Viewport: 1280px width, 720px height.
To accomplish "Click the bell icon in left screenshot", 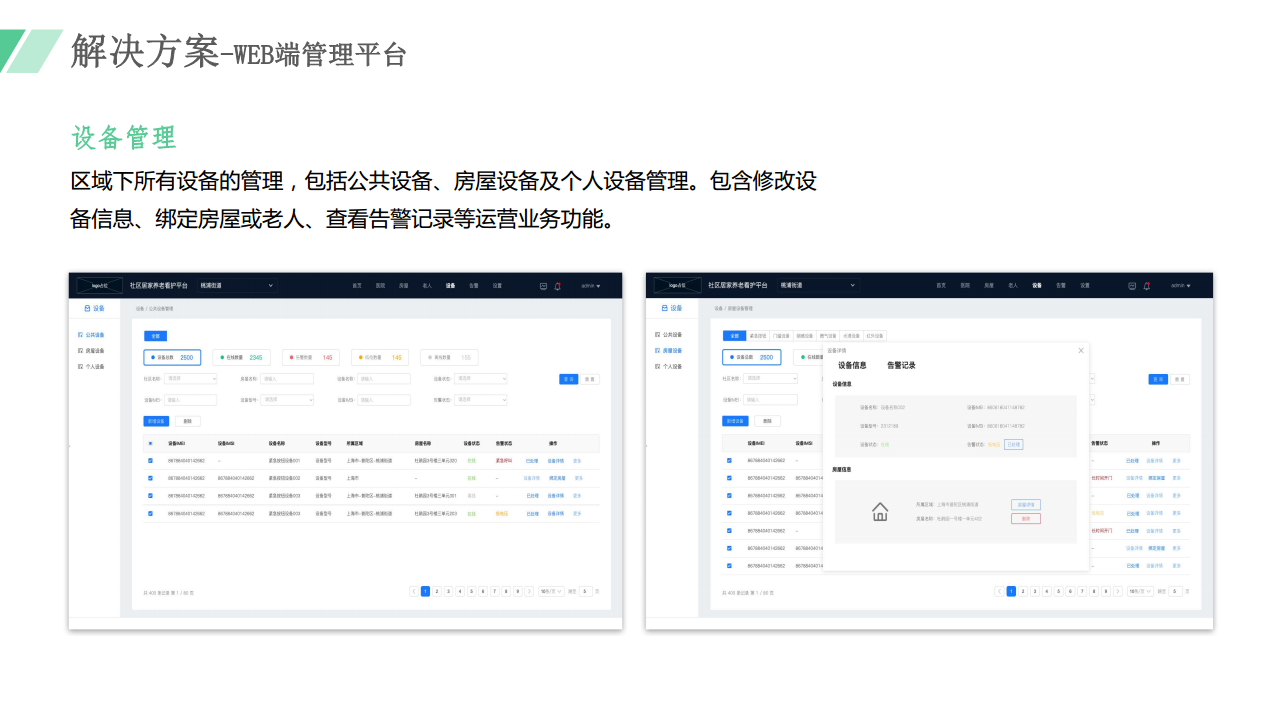I will (x=557, y=286).
